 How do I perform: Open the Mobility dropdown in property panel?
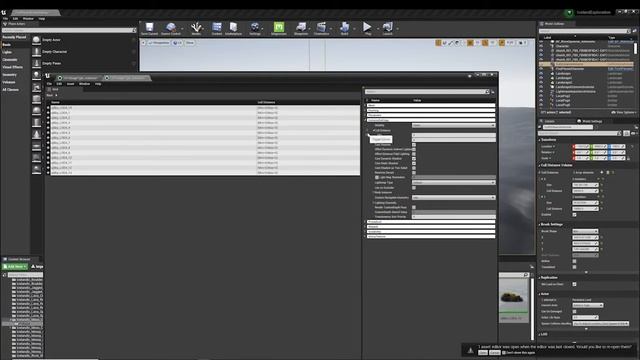click(x=453, y=125)
